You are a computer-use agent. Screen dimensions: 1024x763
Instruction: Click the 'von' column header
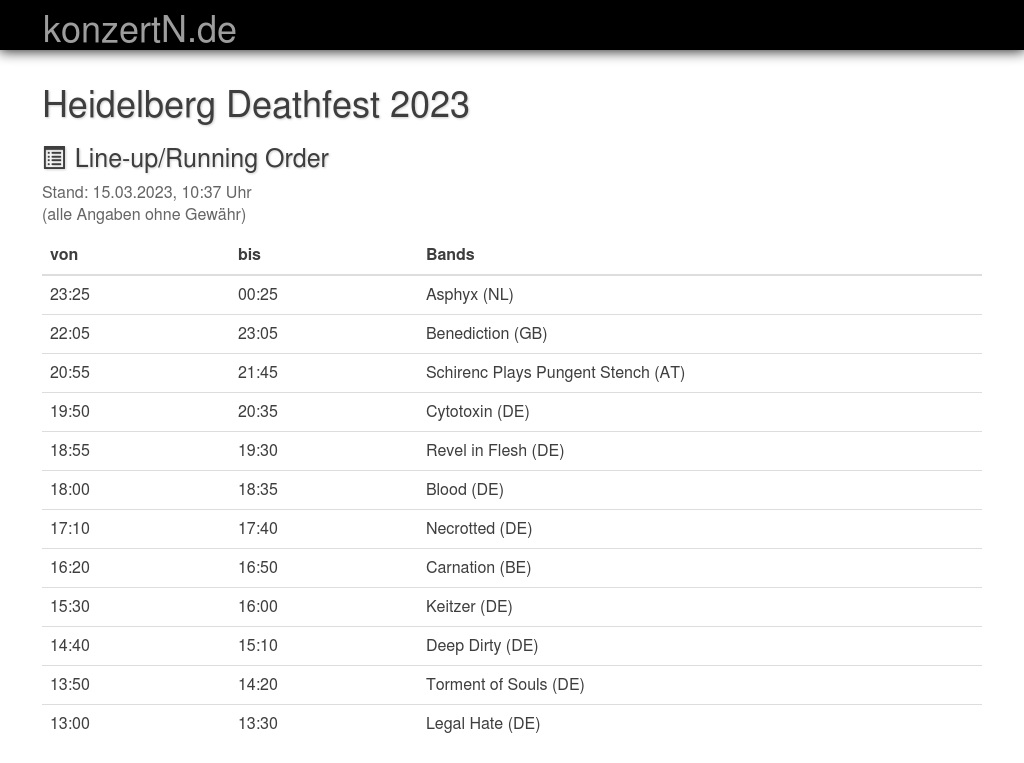click(x=64, y=254)
